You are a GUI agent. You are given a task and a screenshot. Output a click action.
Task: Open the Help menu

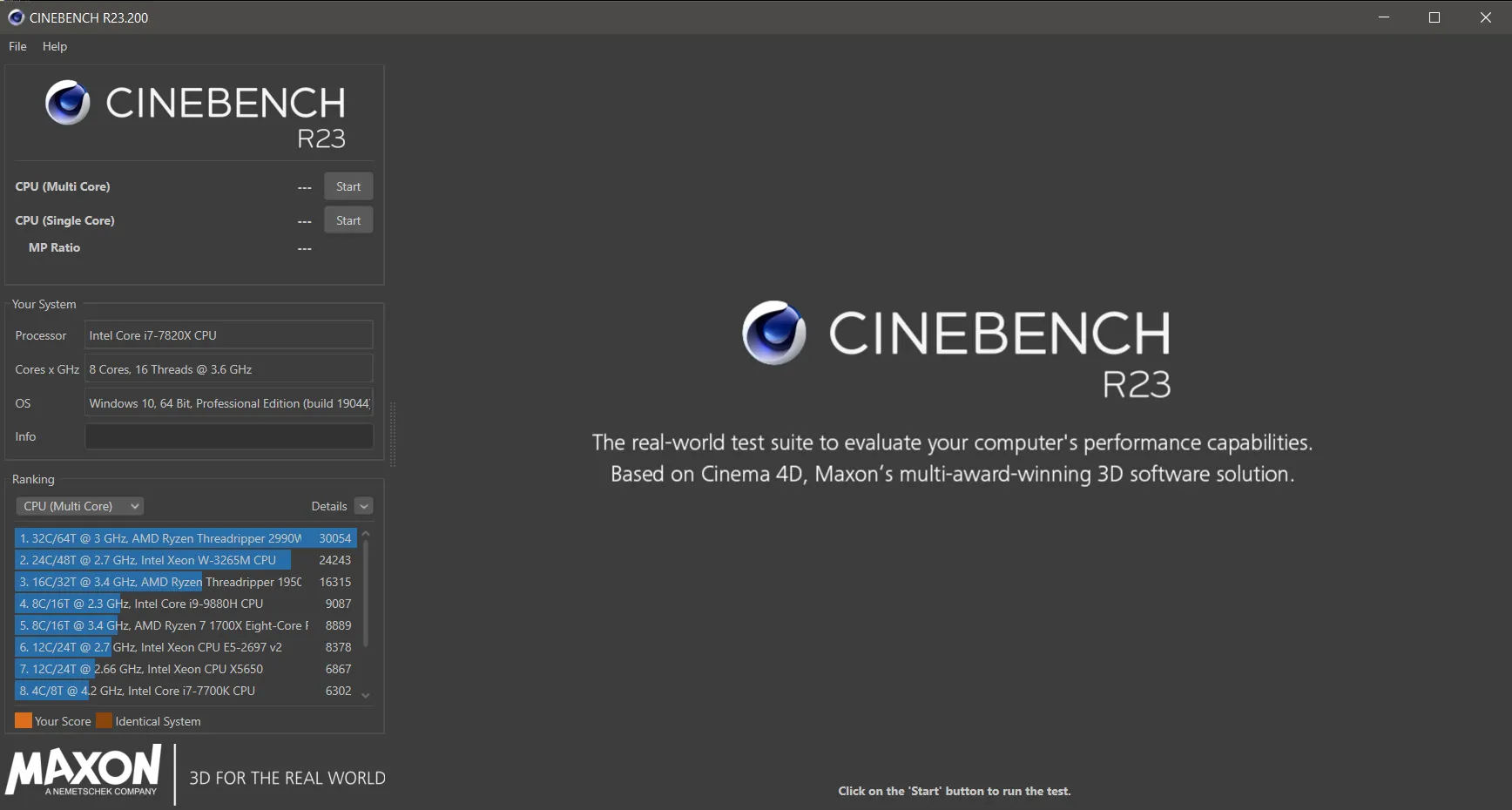pos(54,46)
